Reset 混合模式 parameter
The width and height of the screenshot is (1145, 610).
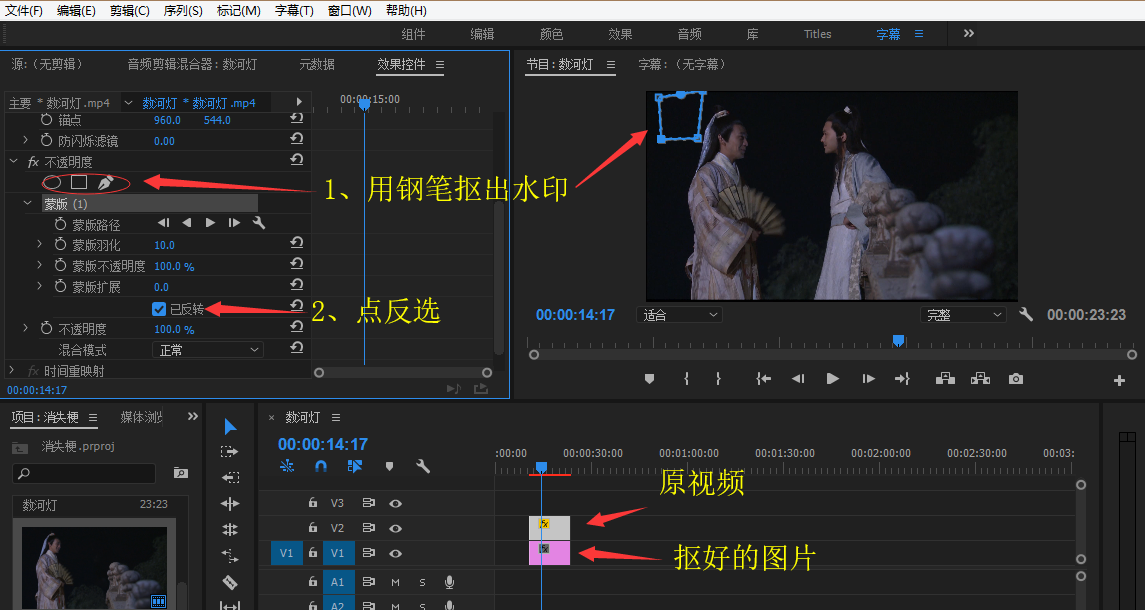tap(296, 348)
